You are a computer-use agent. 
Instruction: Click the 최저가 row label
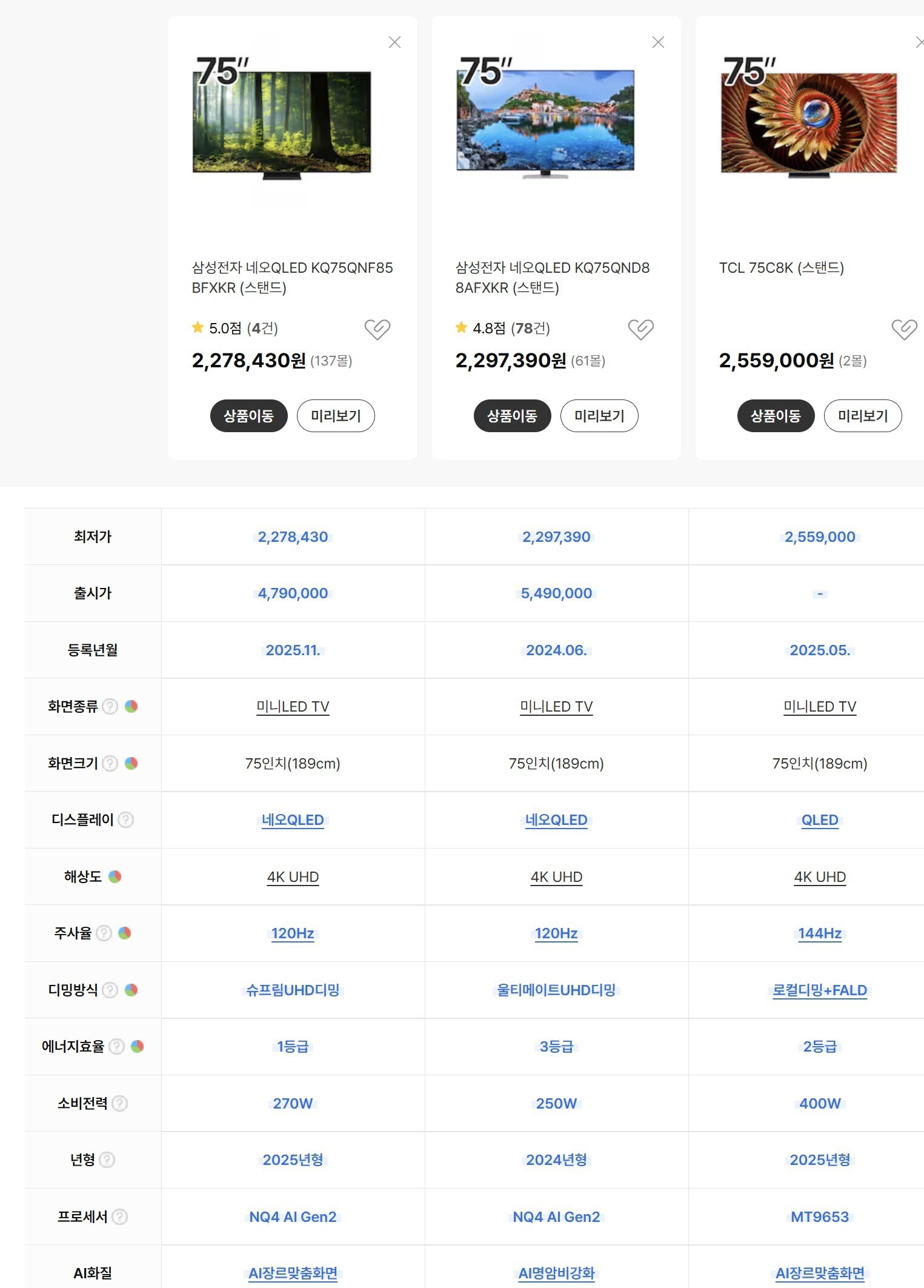93,536
